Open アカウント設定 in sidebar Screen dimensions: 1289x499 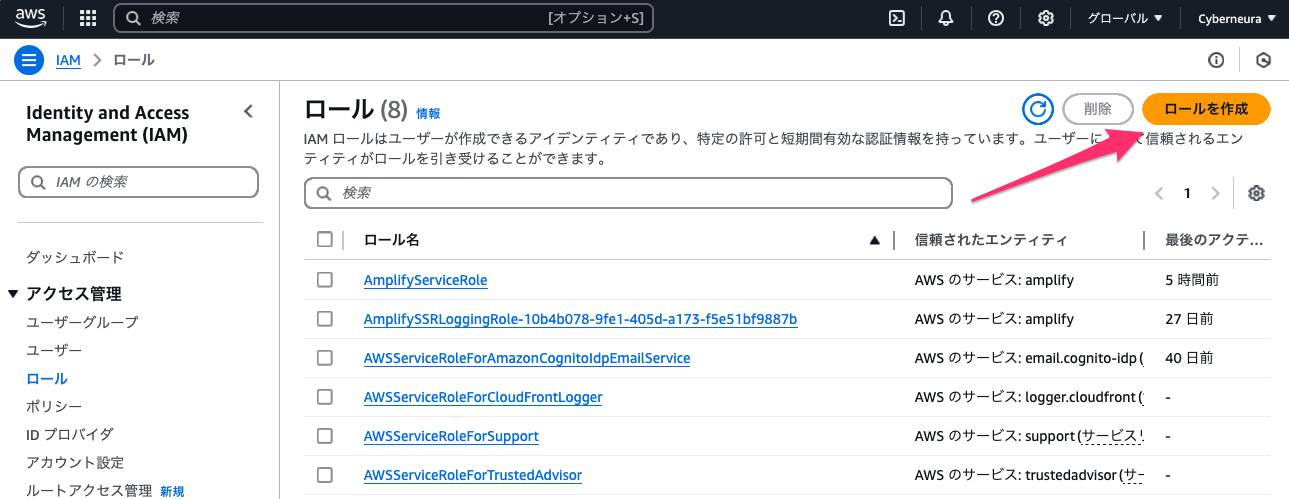[75, 462]
